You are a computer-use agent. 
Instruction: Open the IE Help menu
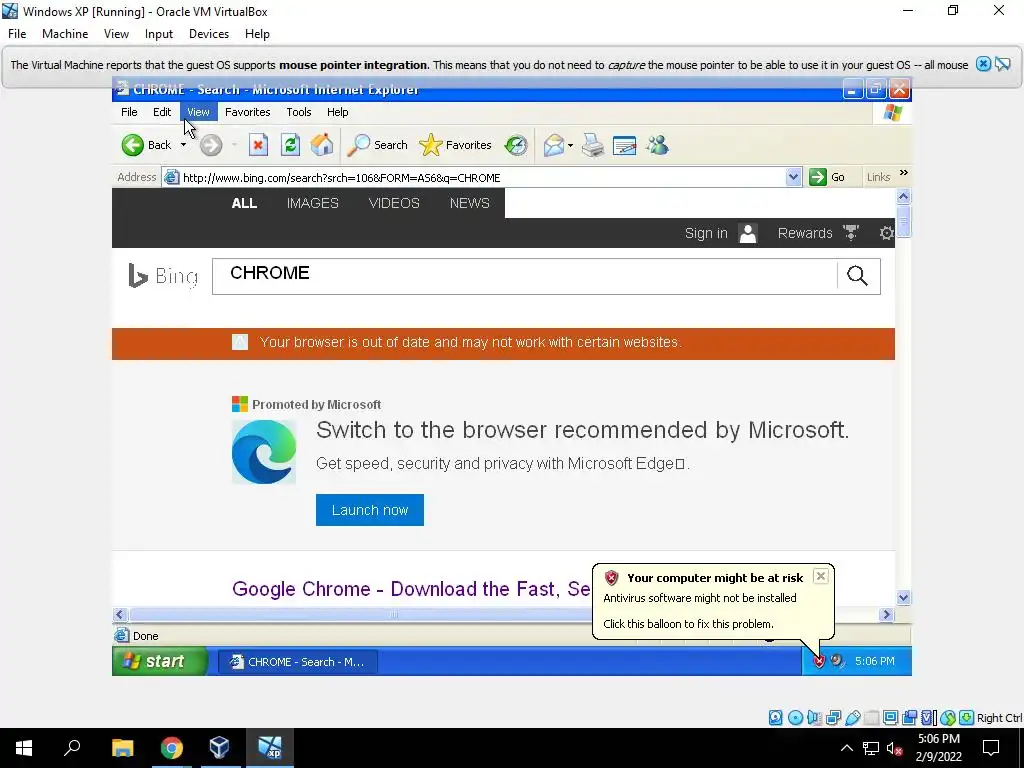(338, 112)
